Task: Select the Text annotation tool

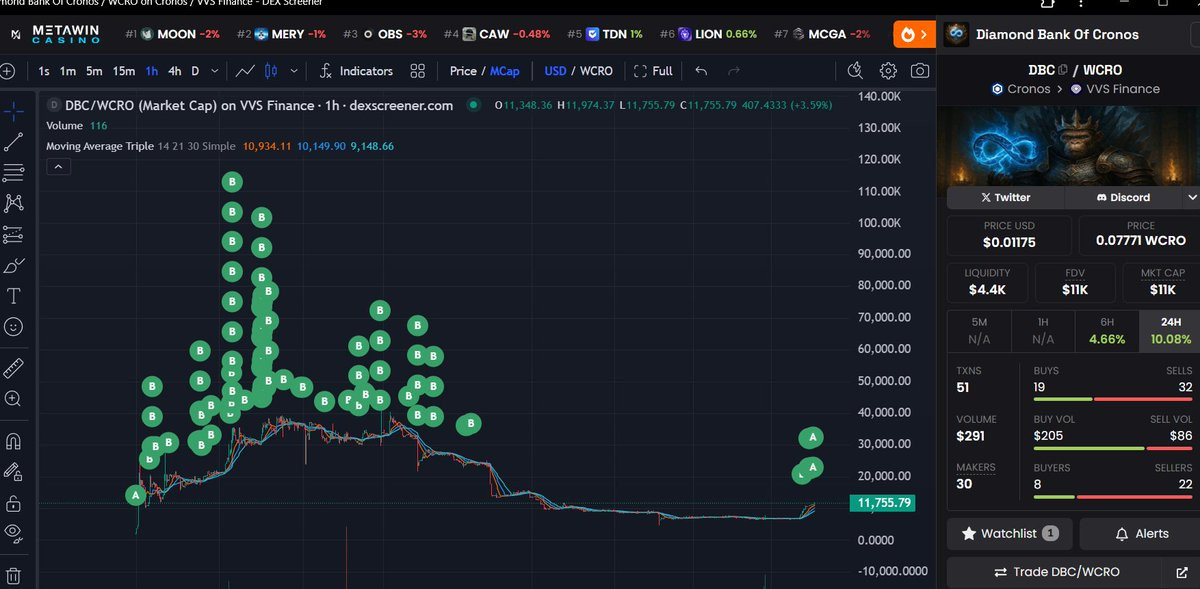Action: pyautogui.click(x=14, y=296)
